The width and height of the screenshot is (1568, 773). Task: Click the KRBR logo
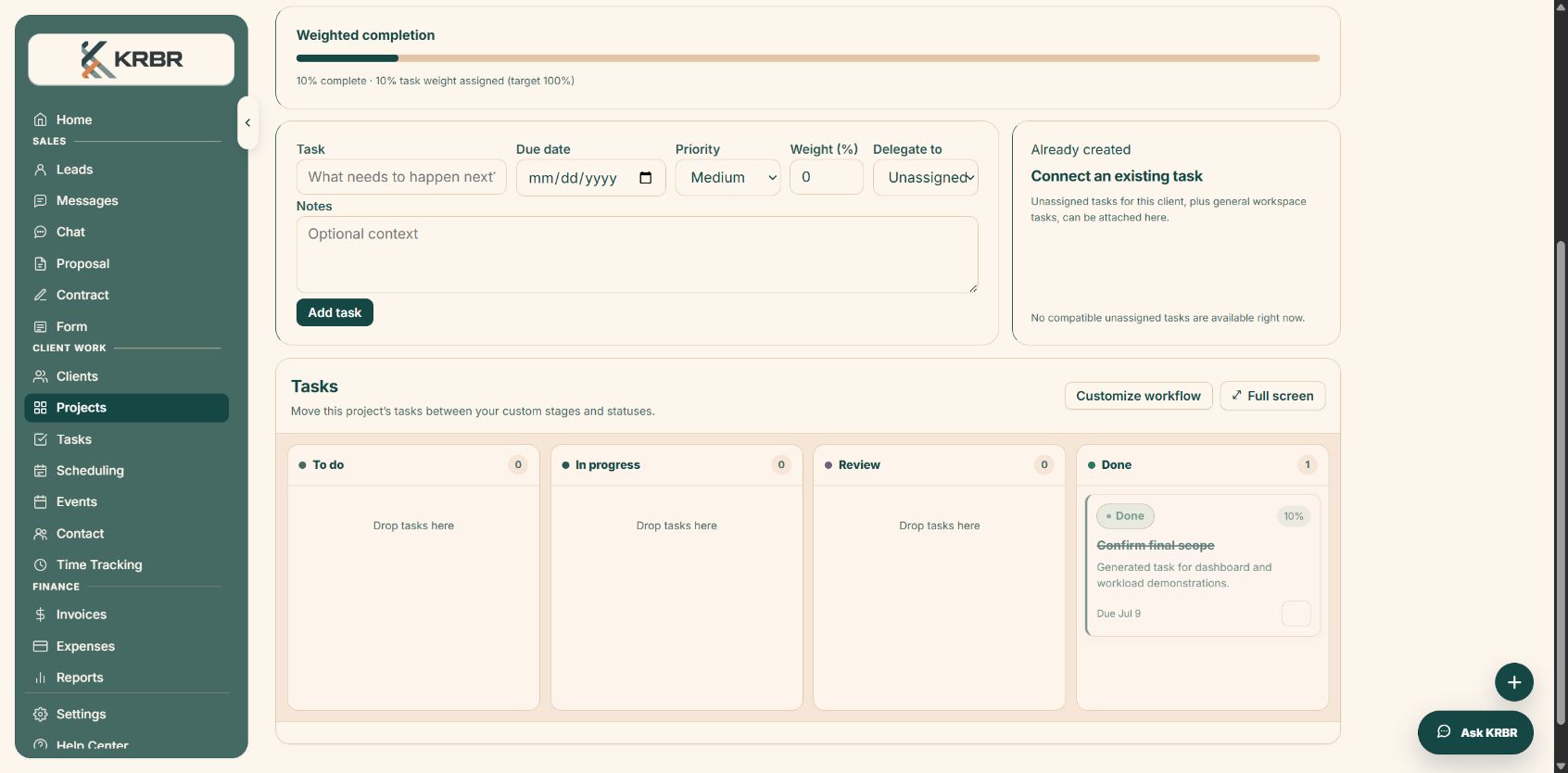point(132,59)
